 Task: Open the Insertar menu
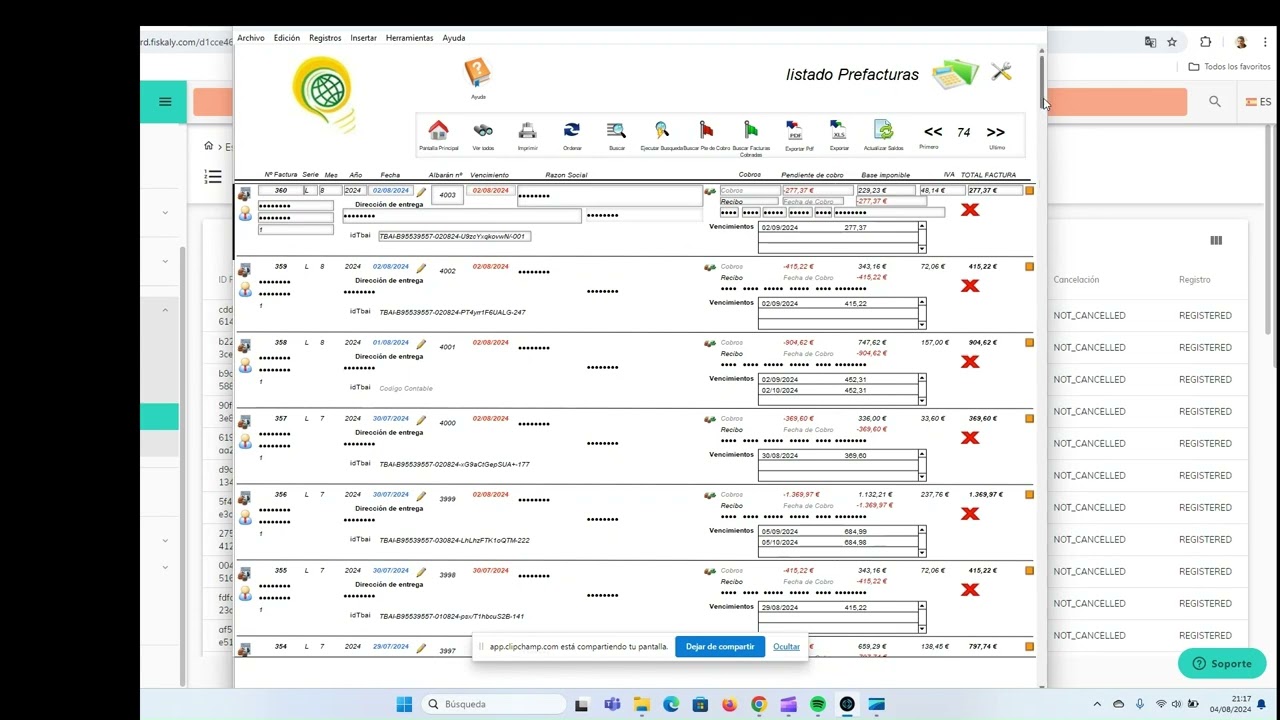point(364,38)
